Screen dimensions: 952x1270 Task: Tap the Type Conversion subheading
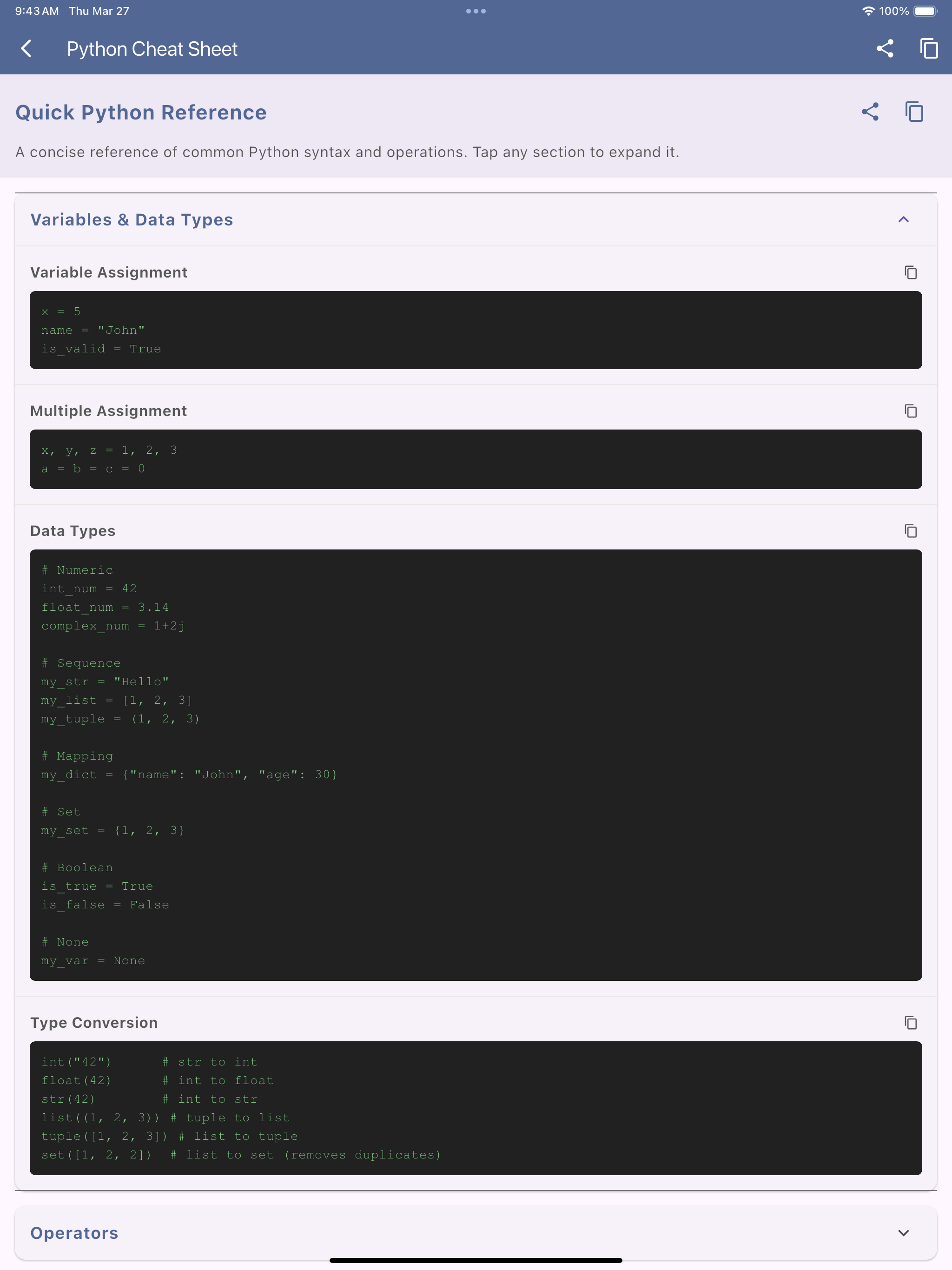(x=94, y=1023)
